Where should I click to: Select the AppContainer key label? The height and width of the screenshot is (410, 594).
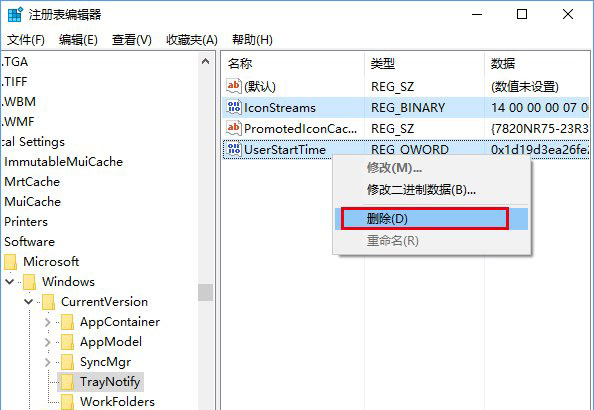pyautogui.click(x=120, y=322)
